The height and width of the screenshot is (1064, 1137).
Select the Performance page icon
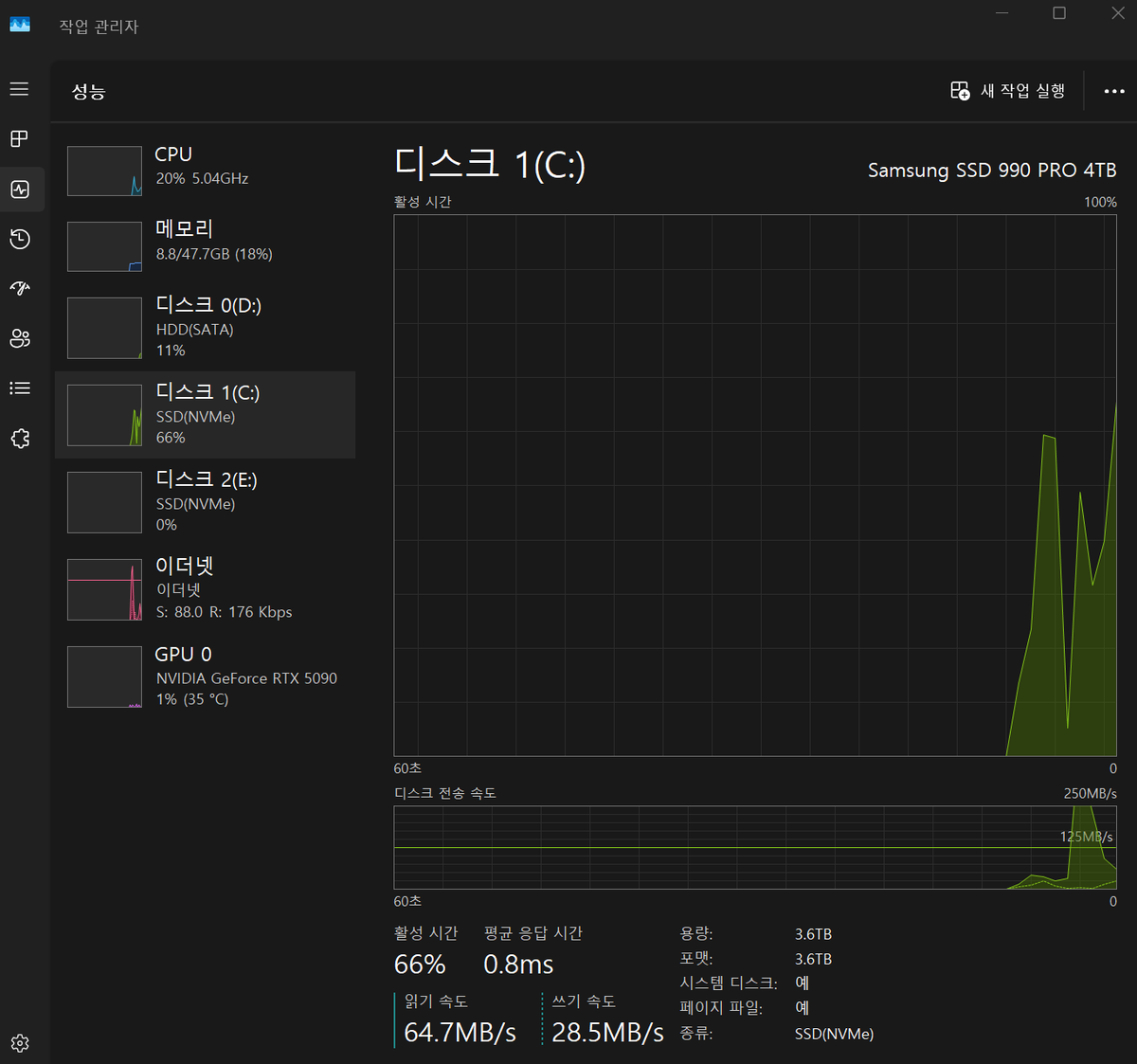[20, 189]
